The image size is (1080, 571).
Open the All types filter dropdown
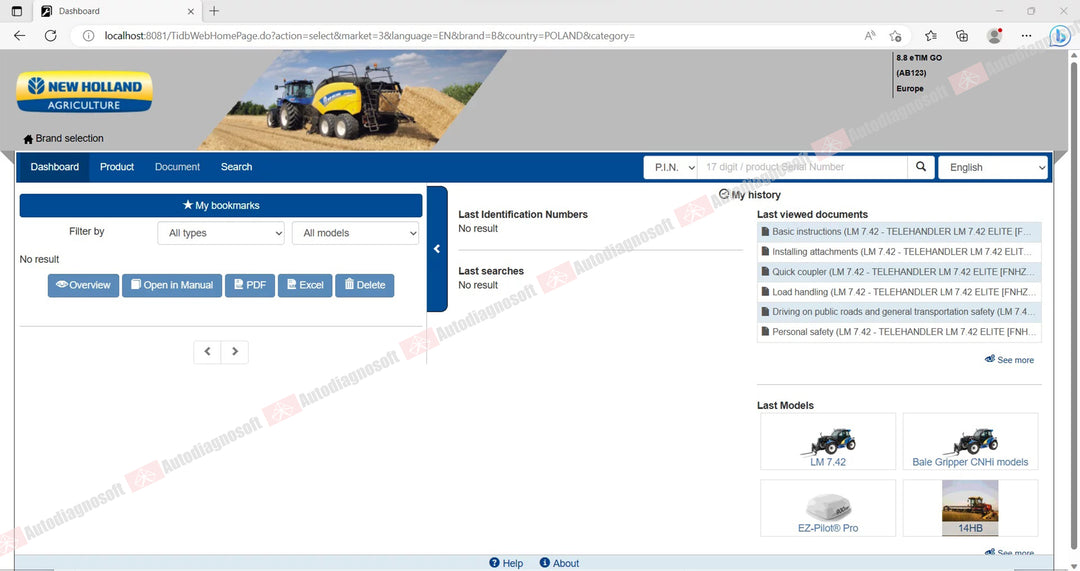click(x=221, y=233)
